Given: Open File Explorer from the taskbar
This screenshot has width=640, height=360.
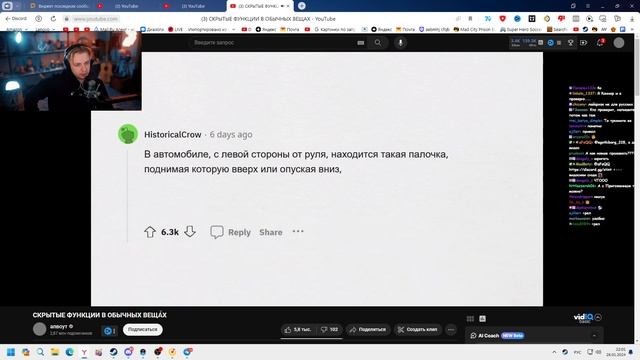Looking at the screenshot, I should (x=55, y=352).
